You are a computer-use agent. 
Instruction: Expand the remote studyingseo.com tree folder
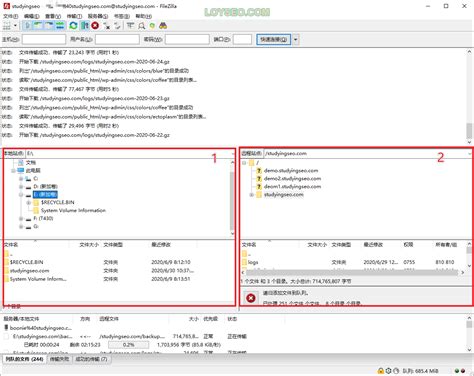[x=252, y=195]
